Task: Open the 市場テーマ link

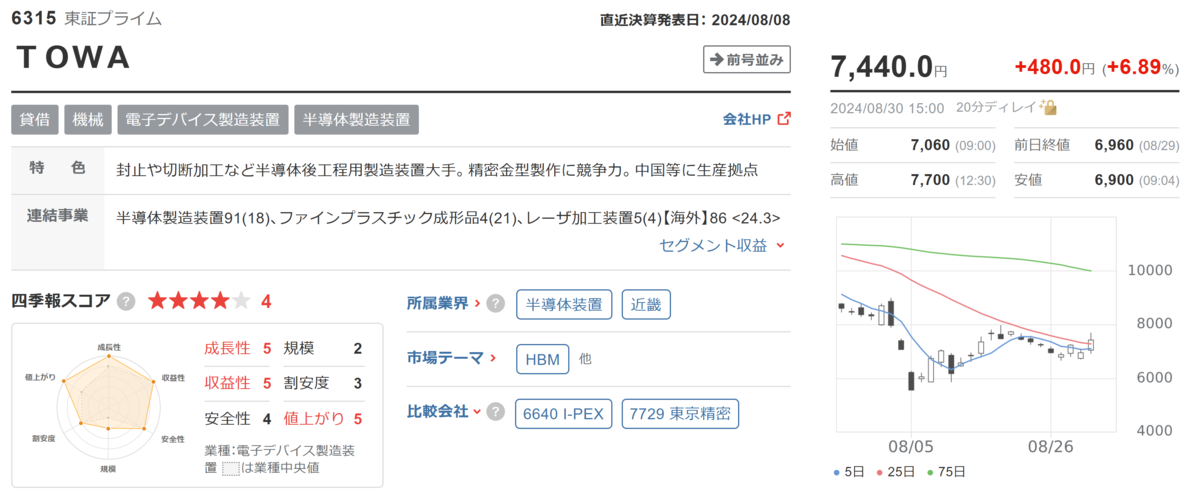Action: pyautogui.click(x=452, y=357)
